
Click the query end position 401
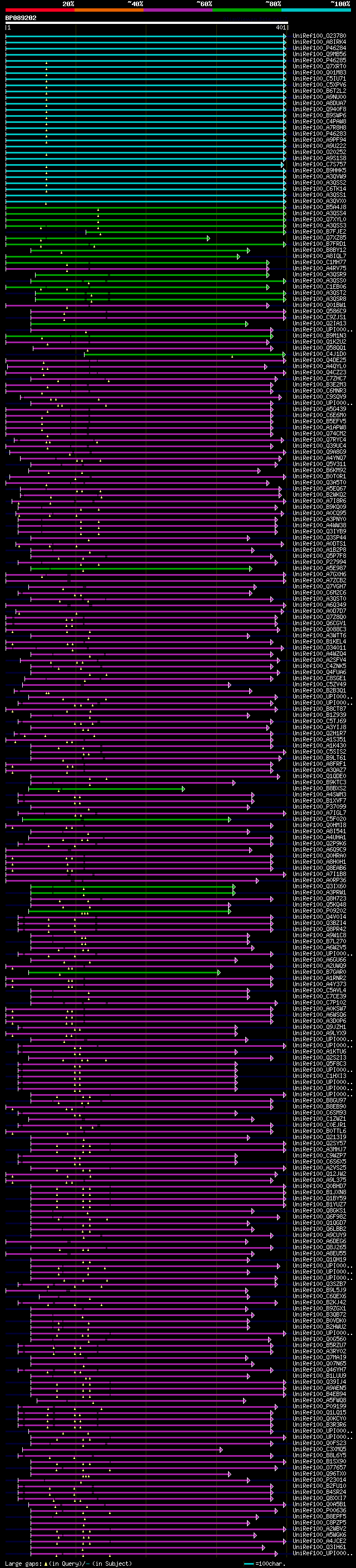[x=280, y=27]
